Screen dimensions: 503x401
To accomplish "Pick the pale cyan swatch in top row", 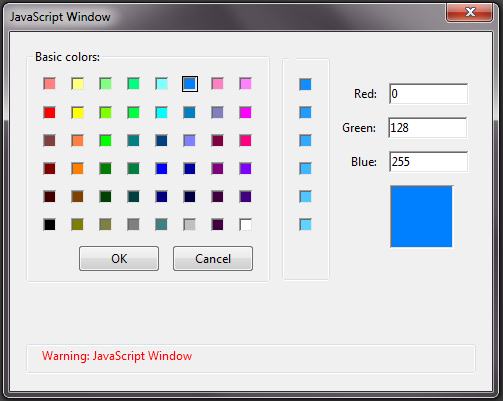I will click(161, 84).
